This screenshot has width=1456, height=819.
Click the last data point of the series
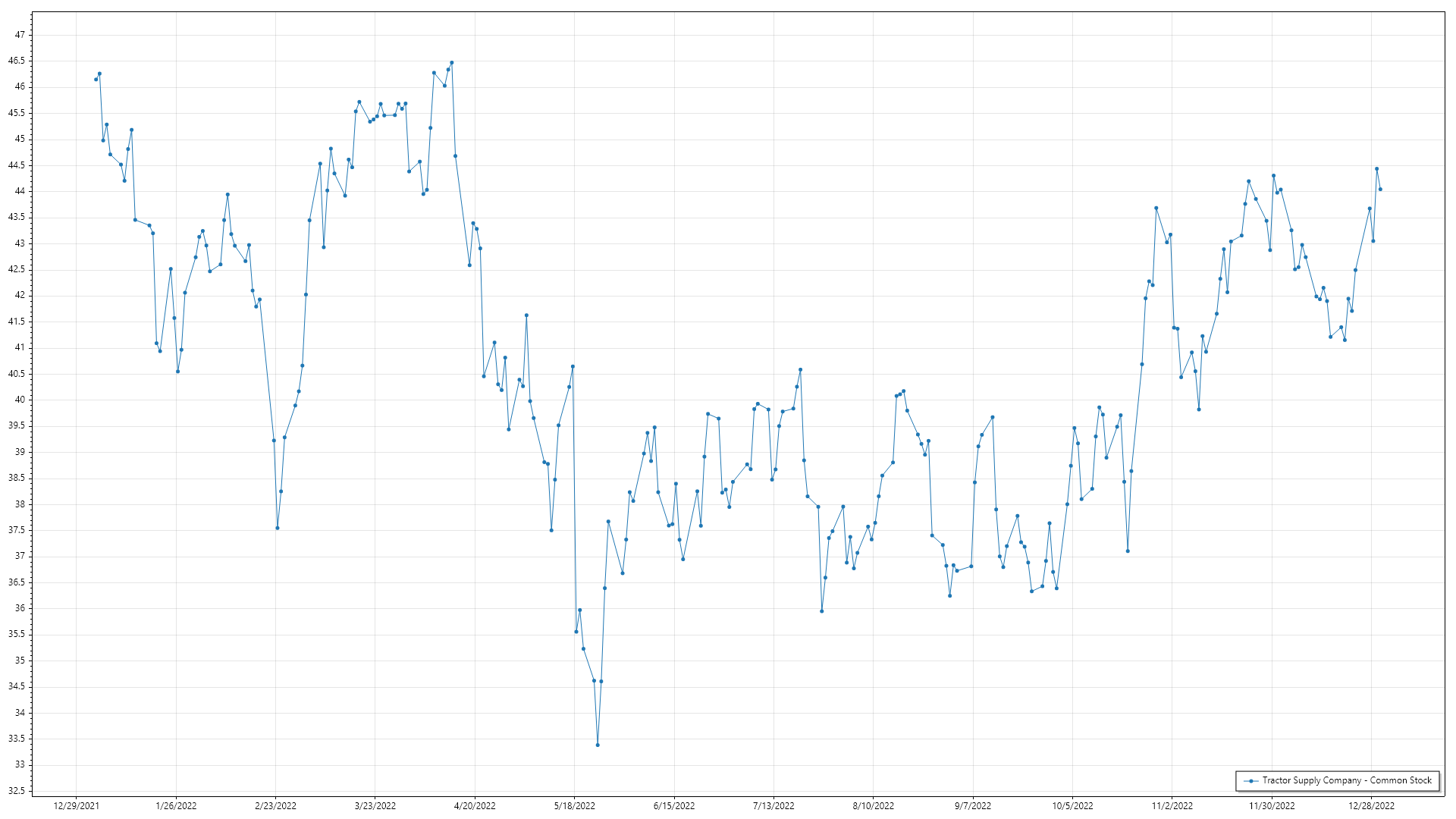[x=1380, y=189]
